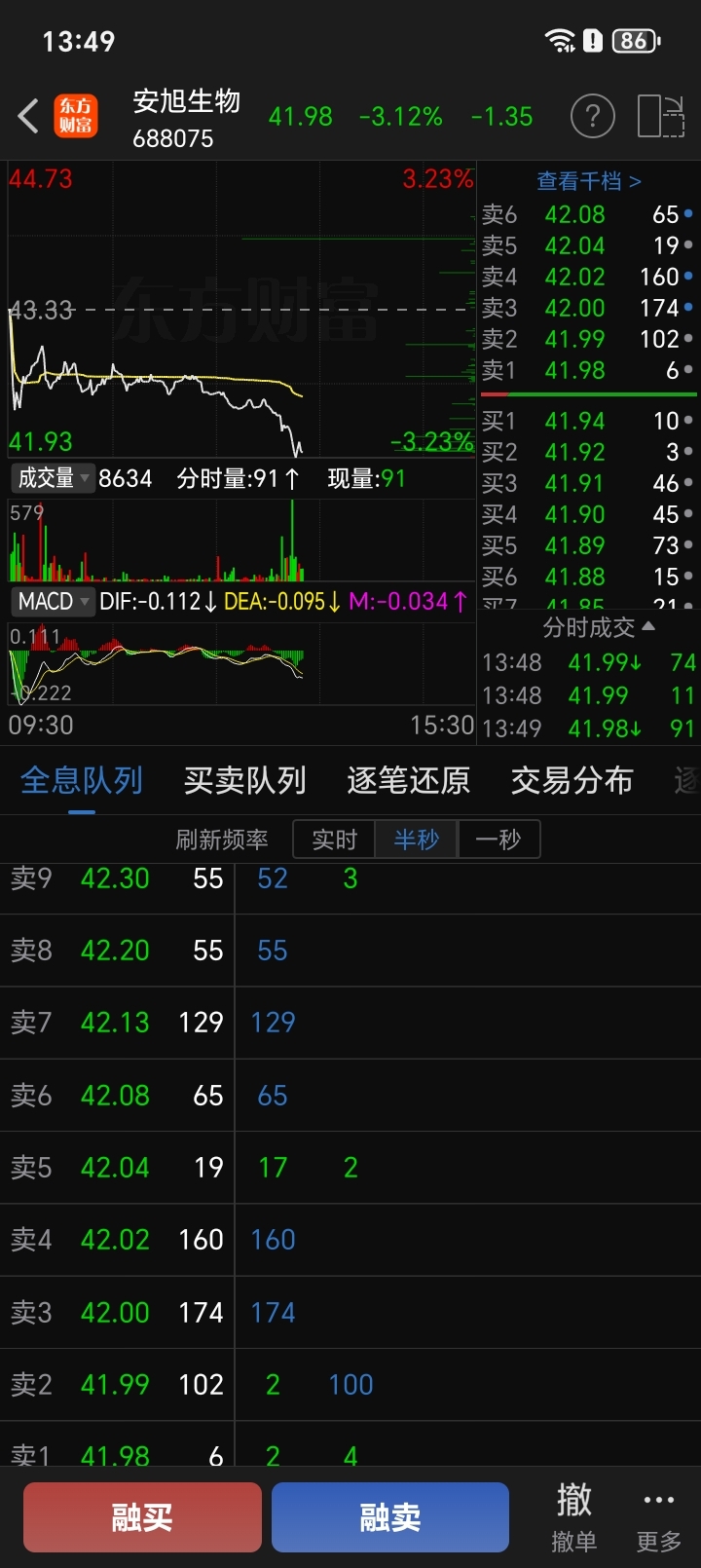Screen dimensions: 701x1568
Task: Tap the alert notification icon in status bar
Action: pos(592,40)
